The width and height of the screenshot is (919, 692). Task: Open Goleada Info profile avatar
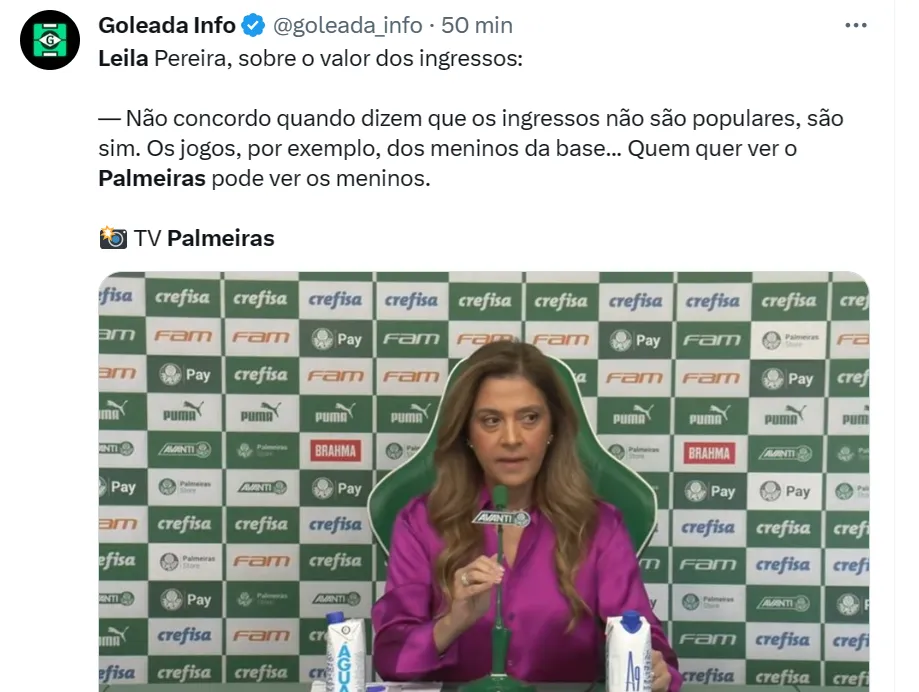(x=50, y=40)
